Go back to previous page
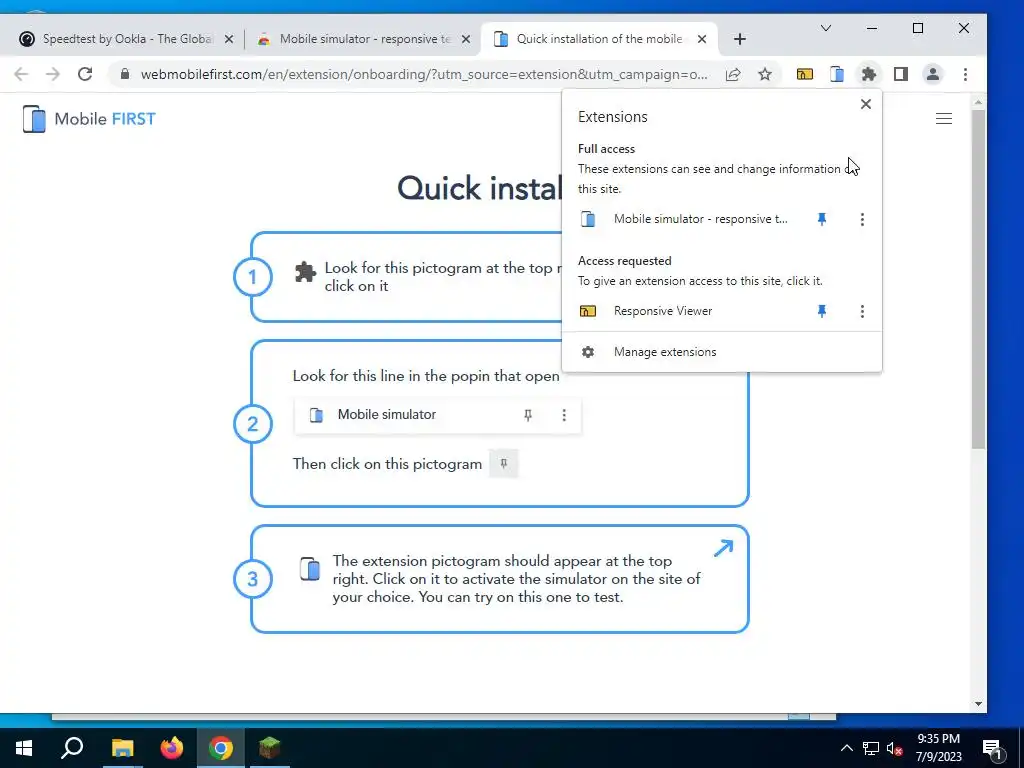The image size is (1024, 768). [x=22, y=74]
